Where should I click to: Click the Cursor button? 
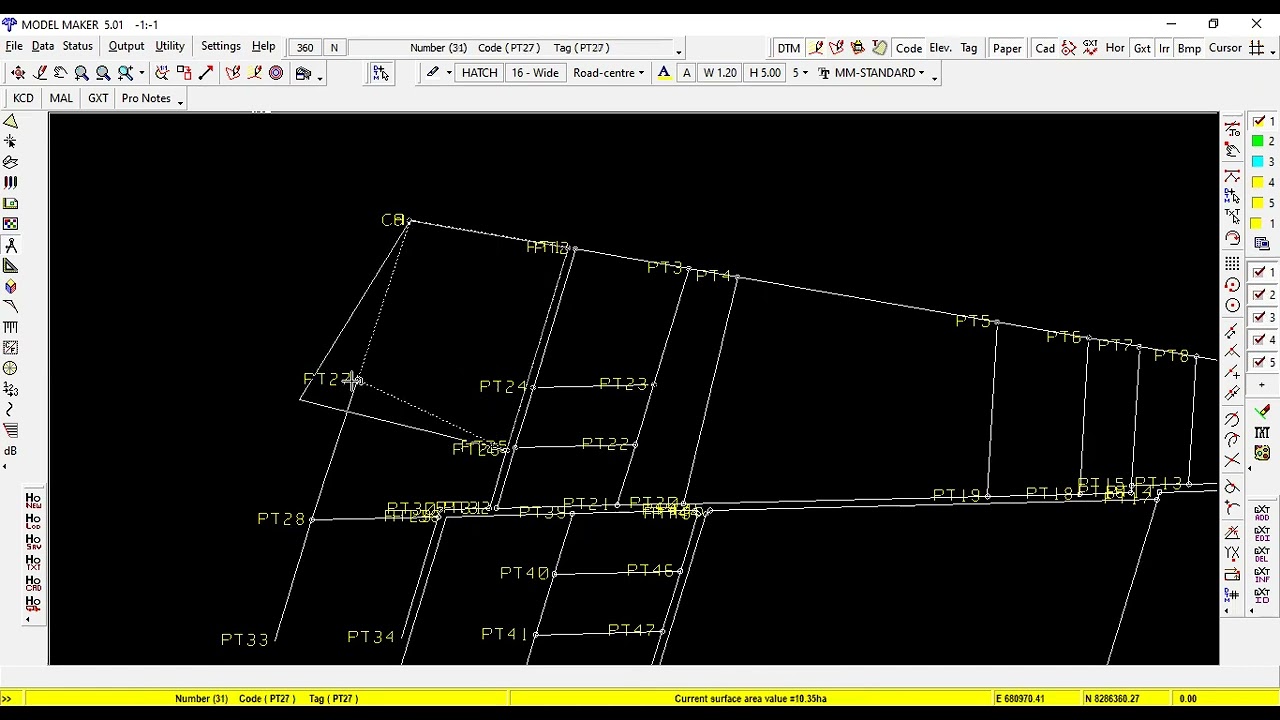pyautogui.click(x=1225, y=48)
